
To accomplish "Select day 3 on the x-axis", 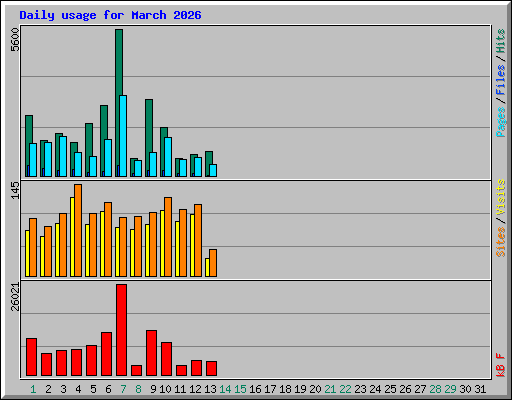I will click(63, 389).
